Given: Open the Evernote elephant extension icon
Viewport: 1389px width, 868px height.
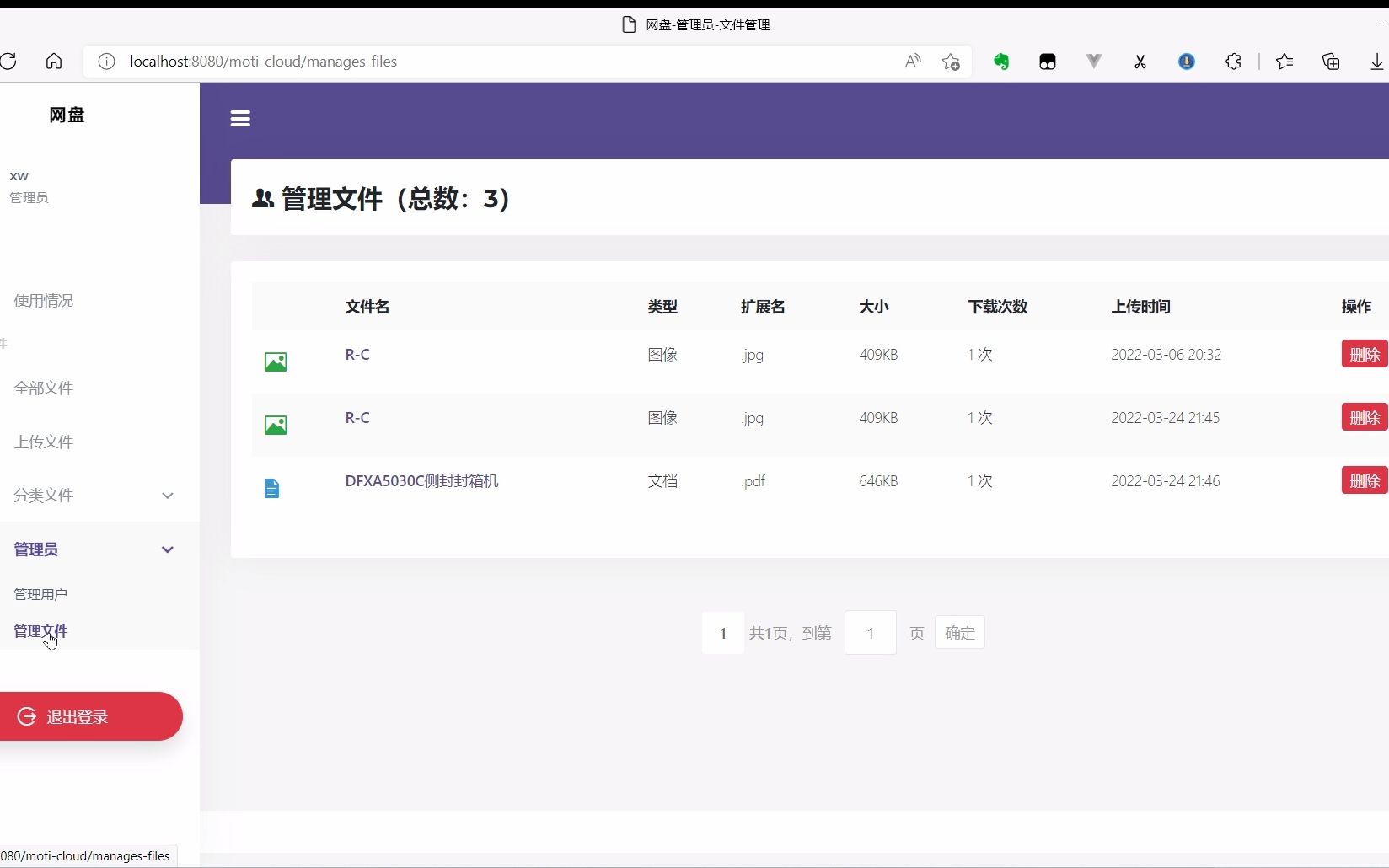Looking at the screenshot, I should click(1001, 62).
